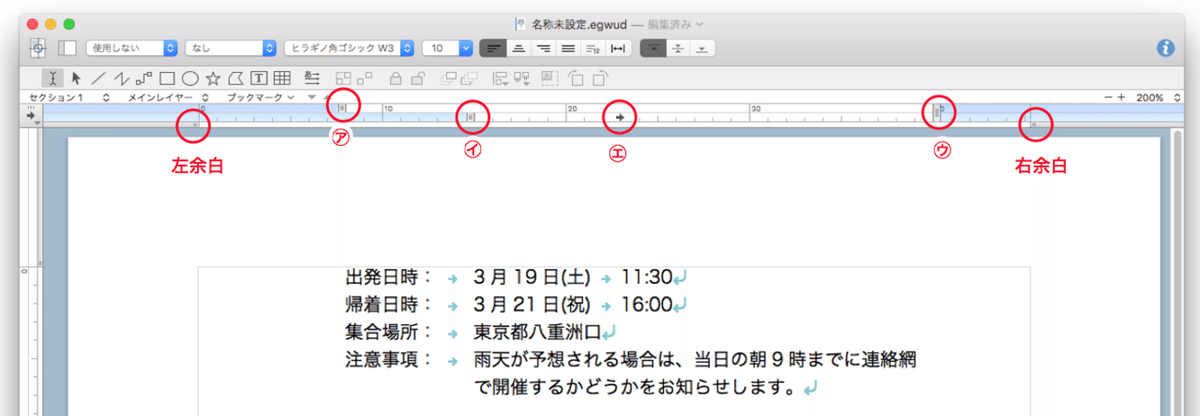Click the crosshair page icon in toolbar
Screen dimensions: 1200x416
[x=38, y=47]
